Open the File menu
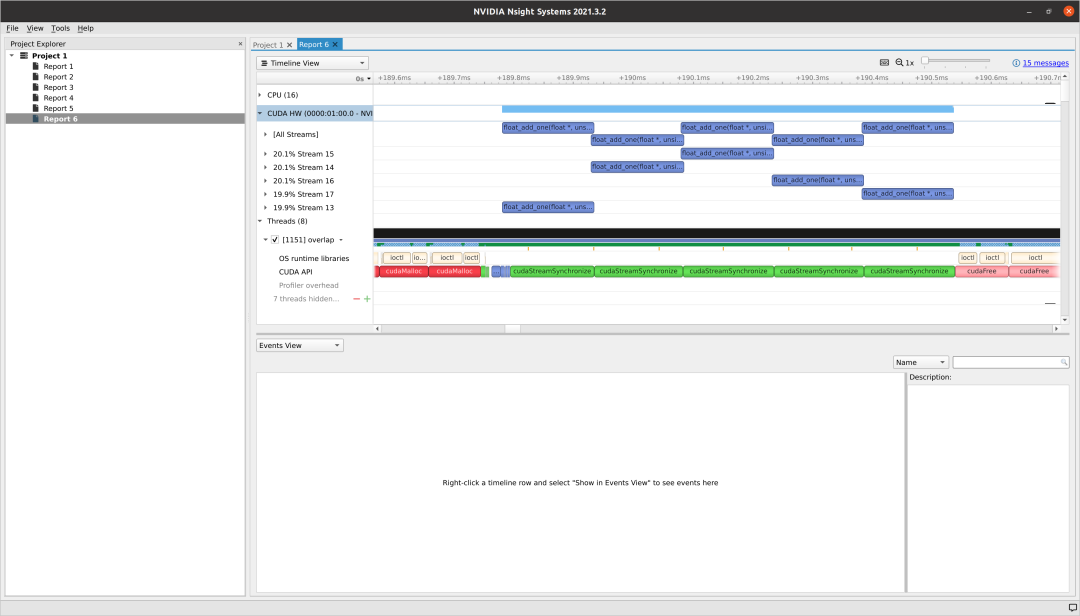Image resolution: width=1080 pixels, height=616 pixels. point(12,28)
